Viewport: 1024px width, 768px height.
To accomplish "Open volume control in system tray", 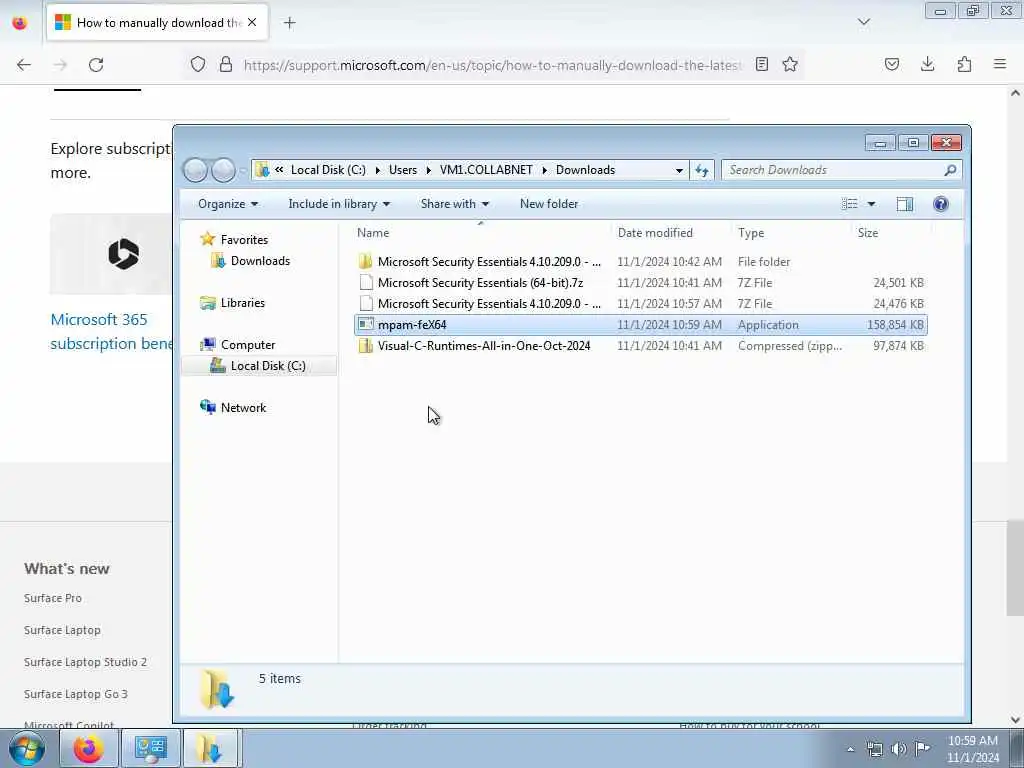I will [x=899, y=749].
